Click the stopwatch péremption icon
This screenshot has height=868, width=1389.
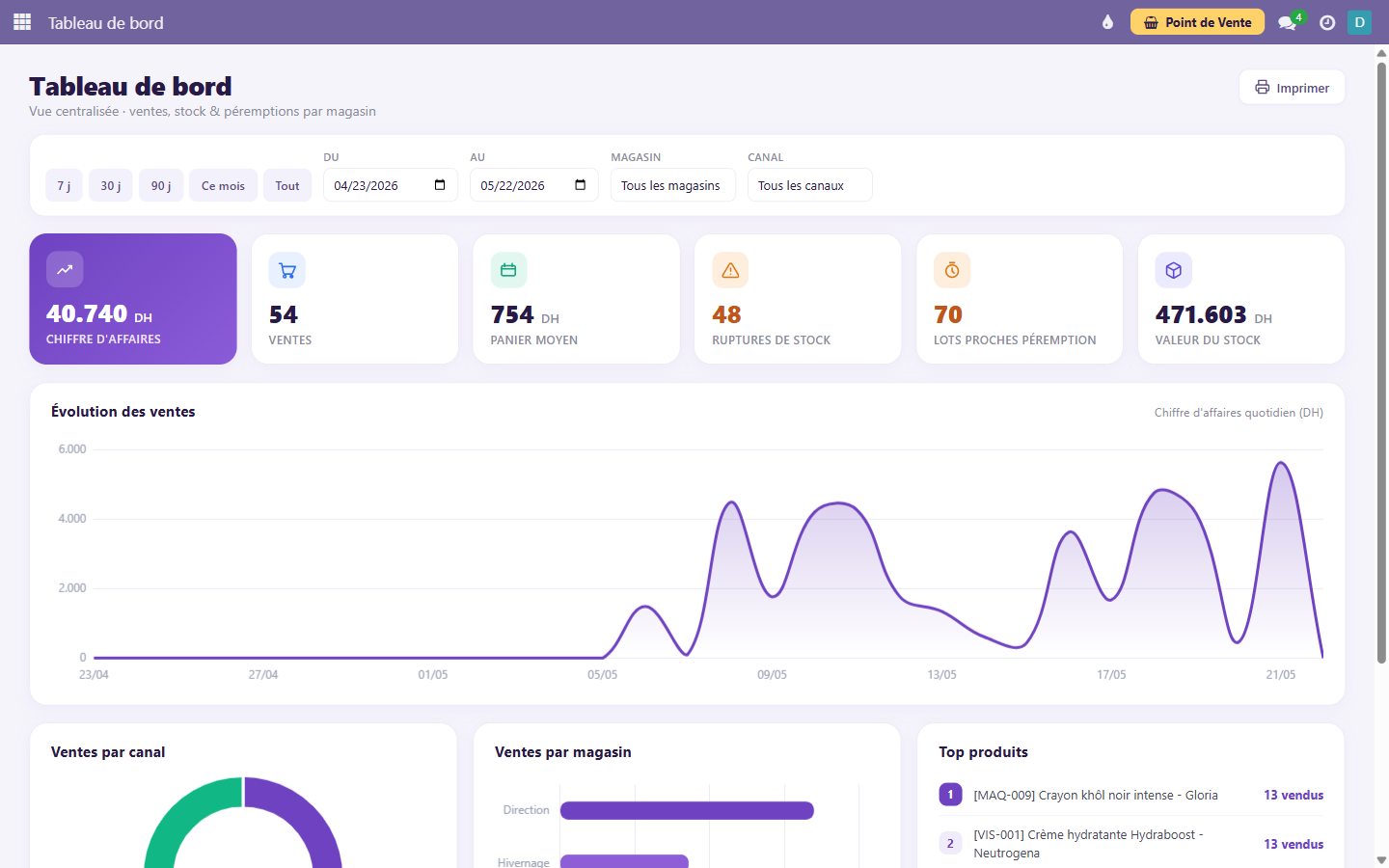coord(952,270)
